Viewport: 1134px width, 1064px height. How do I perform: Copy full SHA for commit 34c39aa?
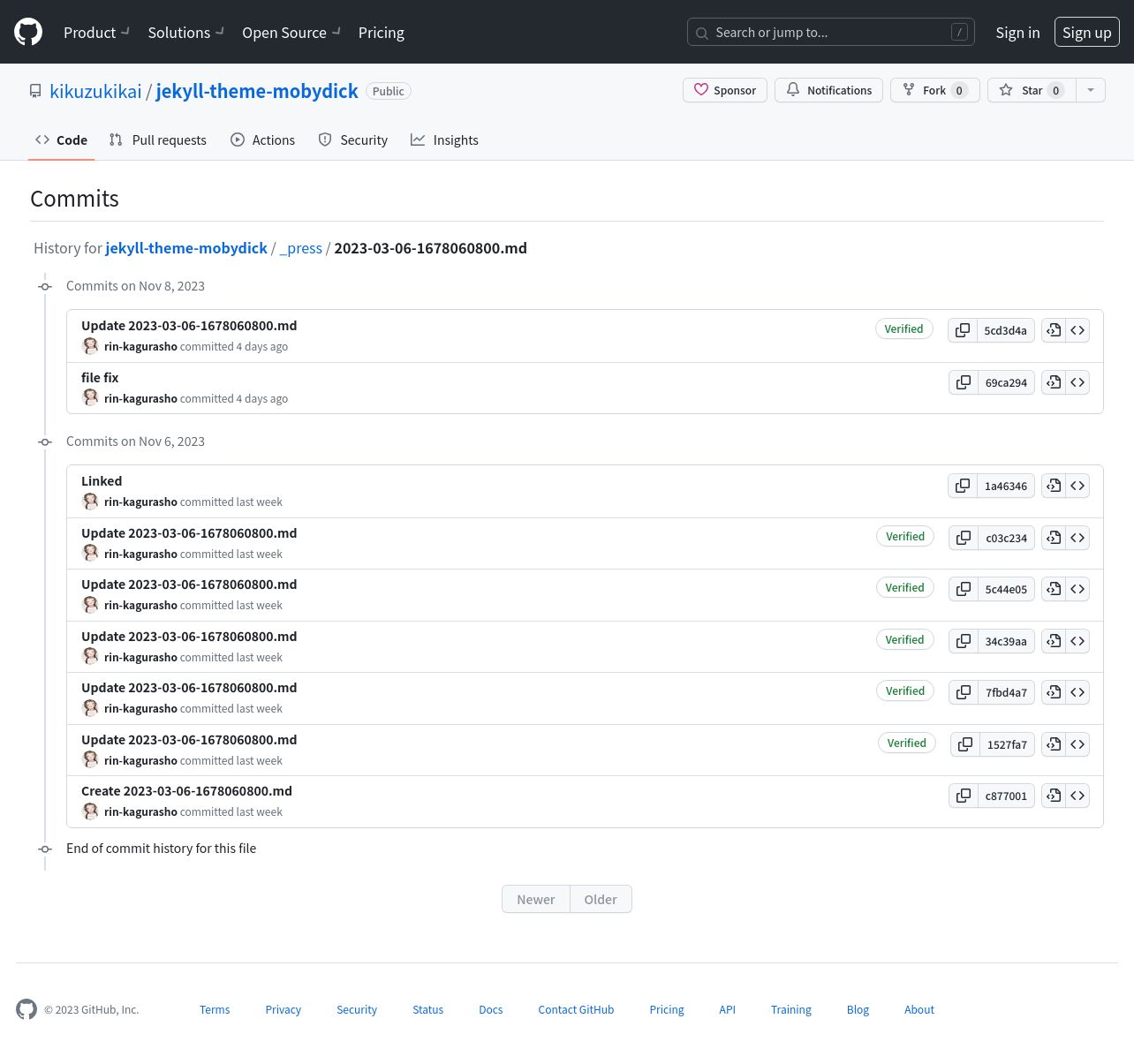(x=964, y=641)
